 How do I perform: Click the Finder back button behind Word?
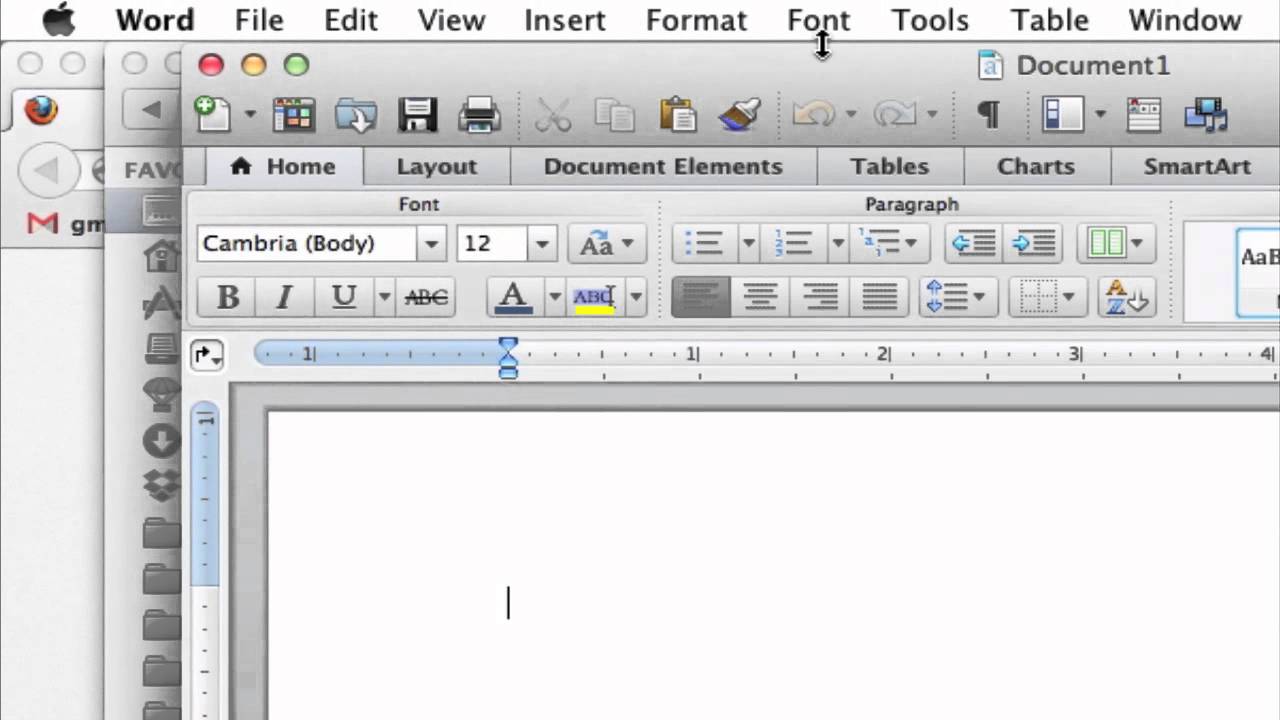click(152, 109)
